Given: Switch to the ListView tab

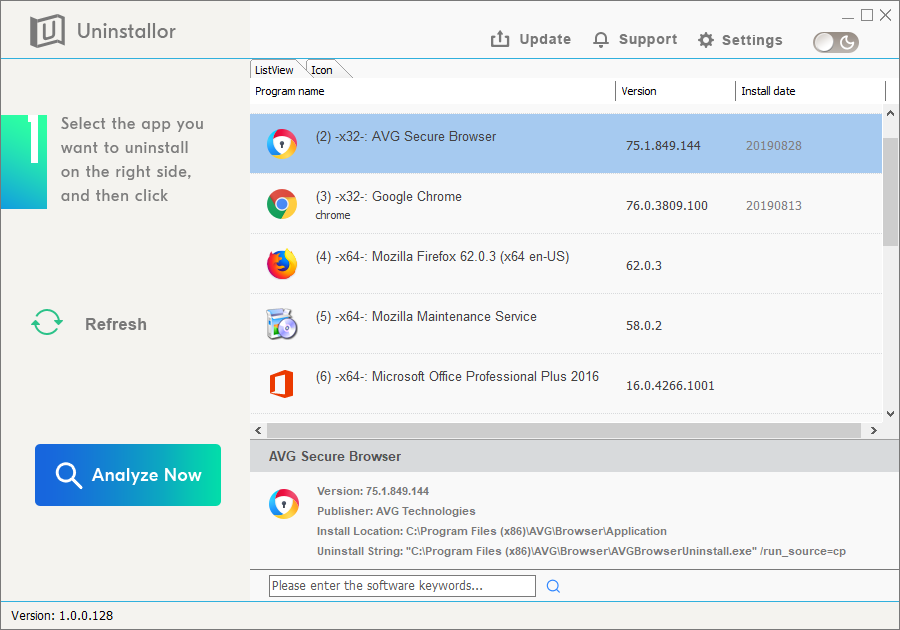Looking at the screenshot, I should pyautogui.click(x=274, y=70).
